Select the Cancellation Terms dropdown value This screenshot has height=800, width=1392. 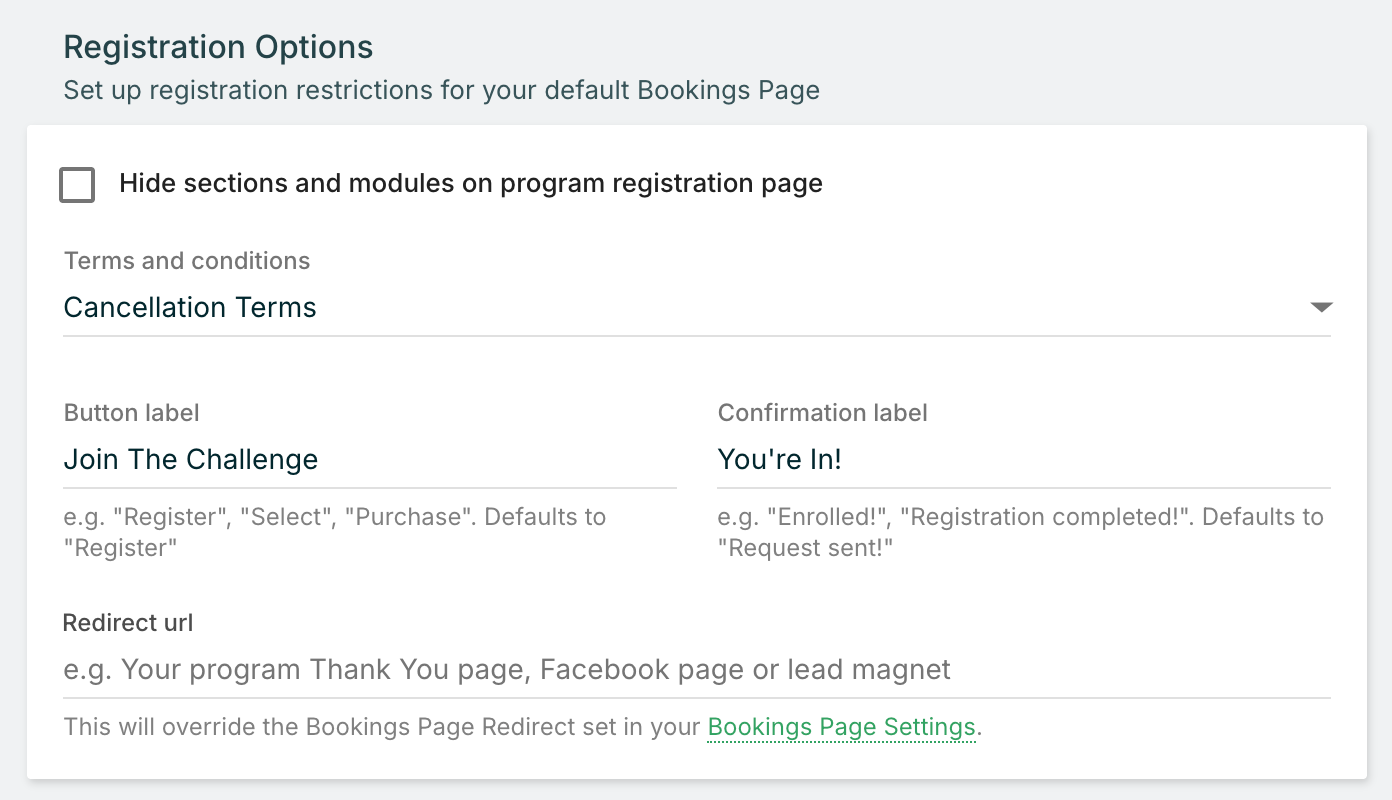point(190,307)
